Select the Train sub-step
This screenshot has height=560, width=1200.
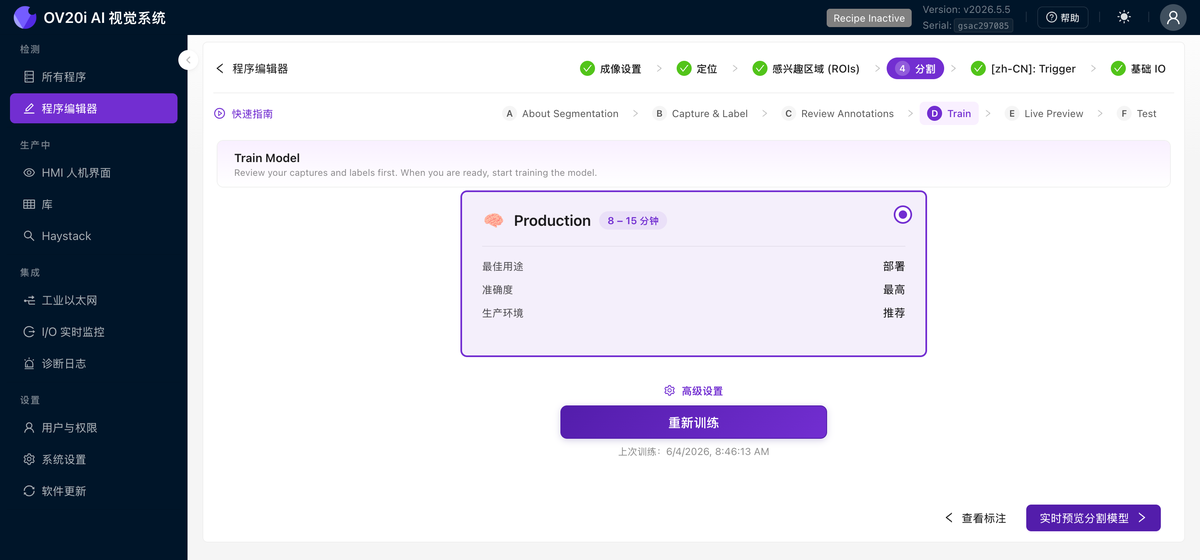[949, 114]
